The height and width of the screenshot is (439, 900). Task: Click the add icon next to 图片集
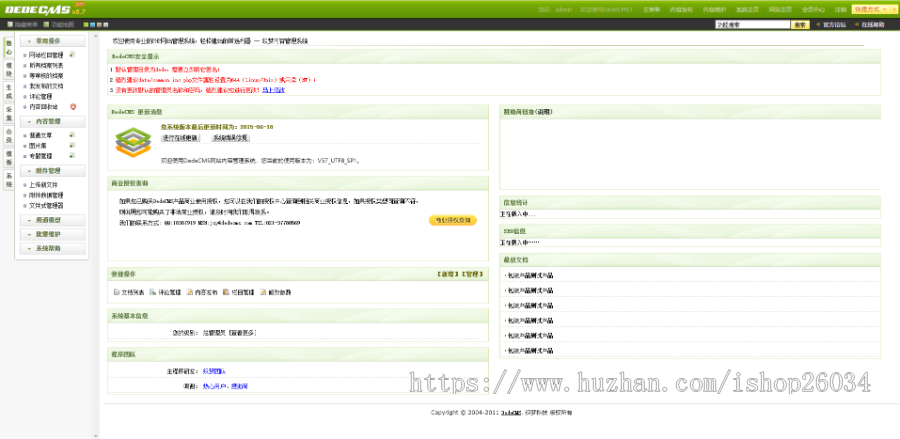click(x=72, y=145)
